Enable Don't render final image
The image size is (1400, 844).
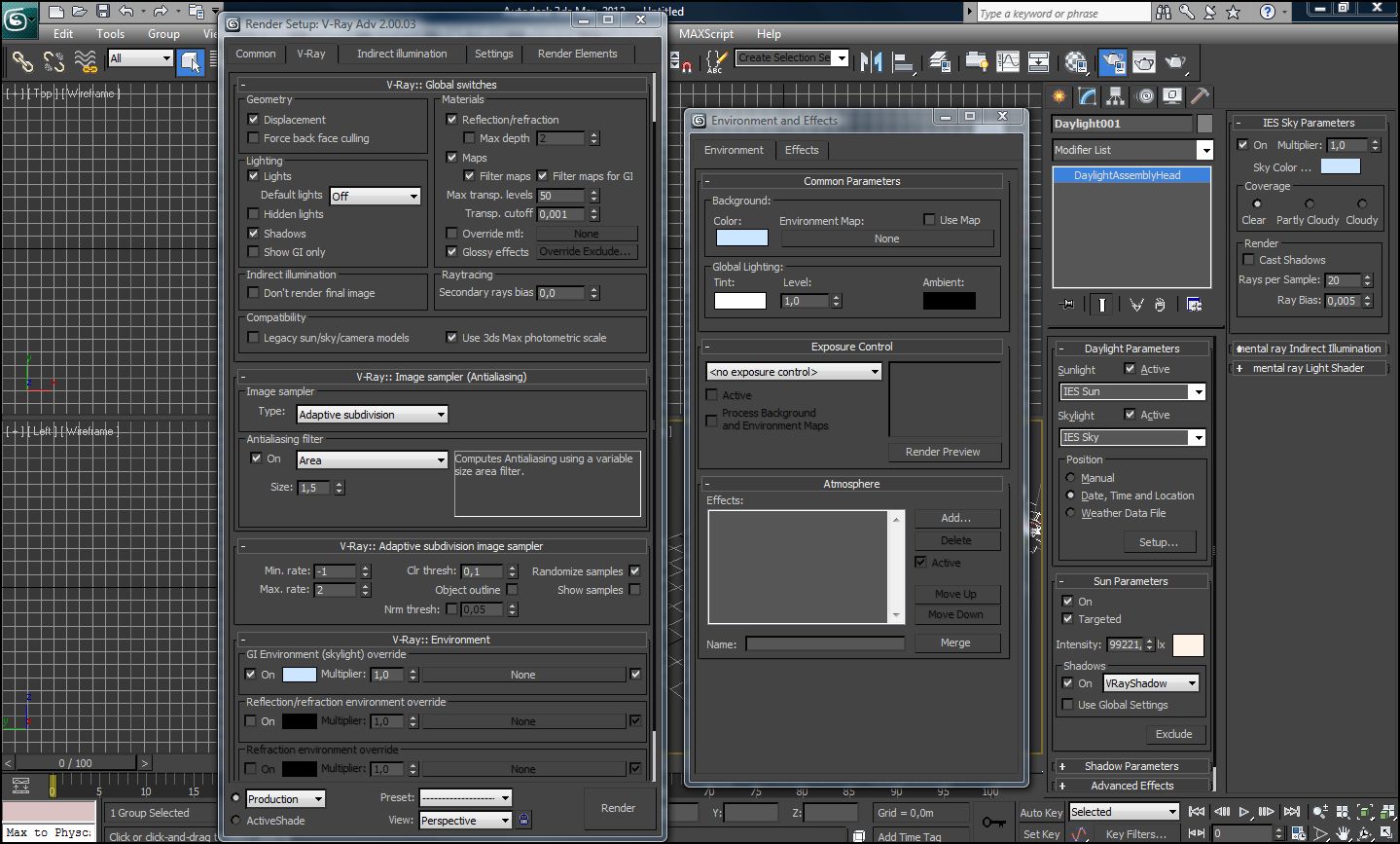[x=253, y=293]
